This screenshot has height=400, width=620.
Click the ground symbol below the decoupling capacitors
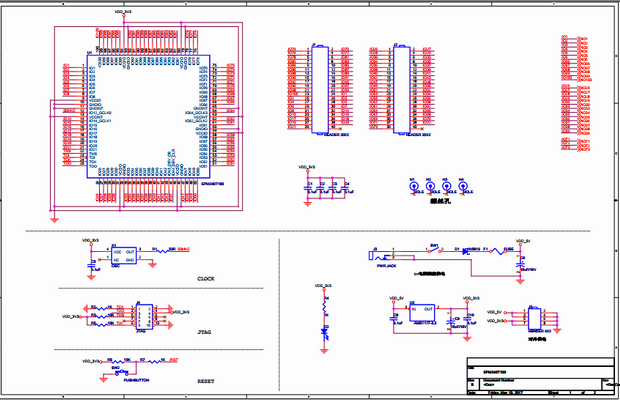tap(308, 204)
